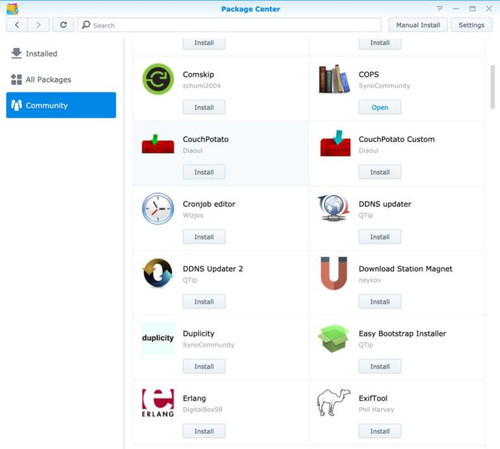Click the DDNS Updater 2 title

213,269
